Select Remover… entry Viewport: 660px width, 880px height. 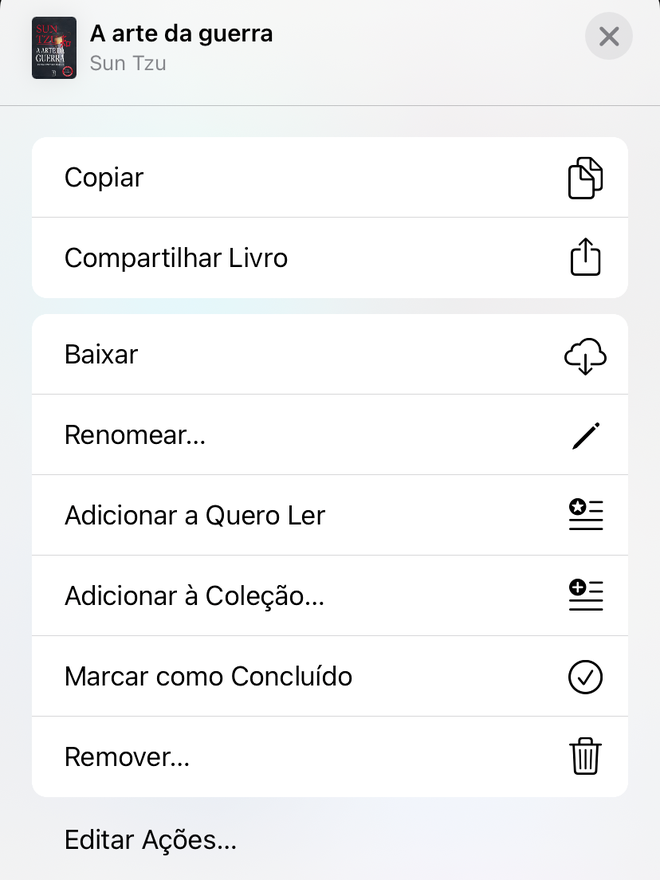pyautogui.click(x=330, y=757)
